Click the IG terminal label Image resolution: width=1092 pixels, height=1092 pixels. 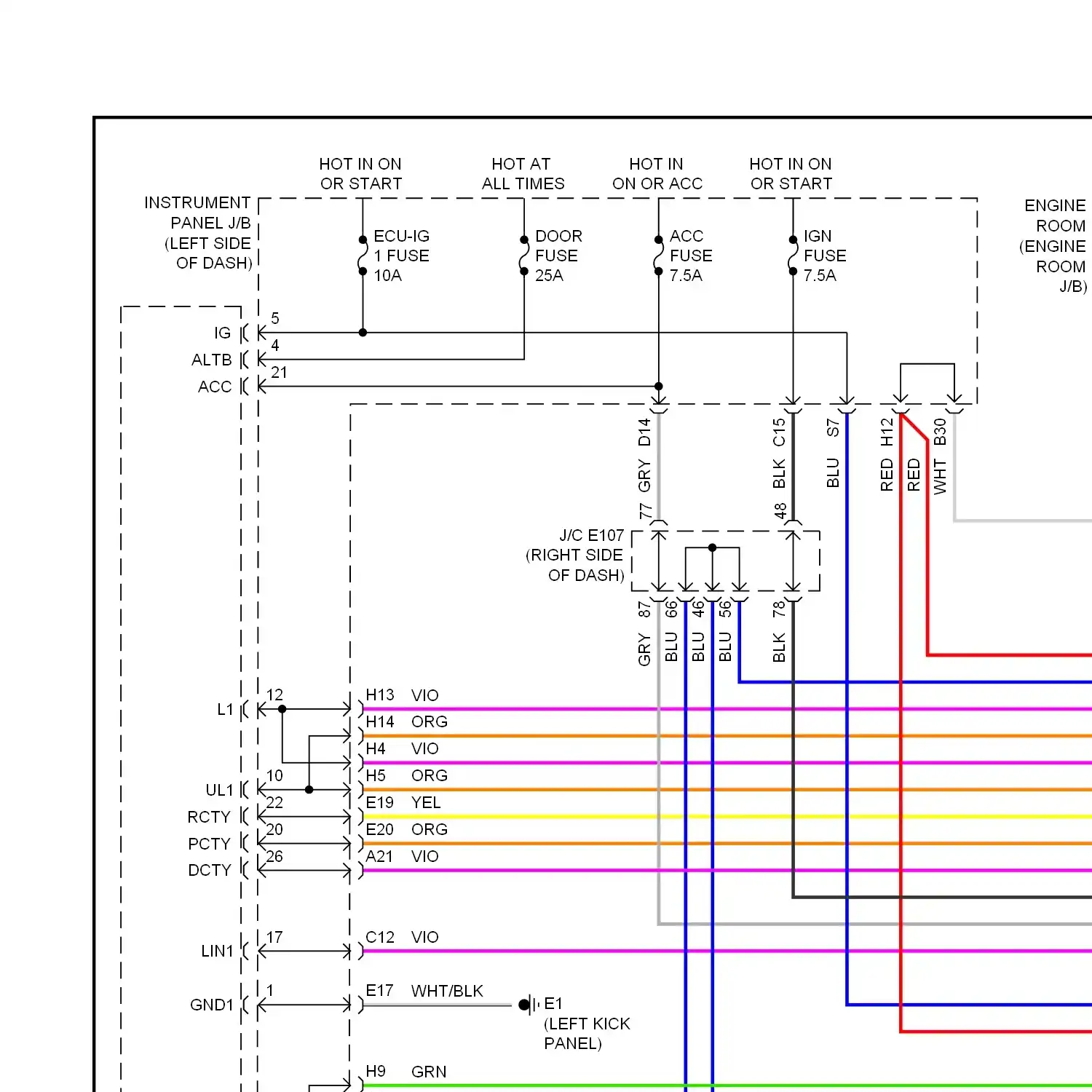click(222, 333)
